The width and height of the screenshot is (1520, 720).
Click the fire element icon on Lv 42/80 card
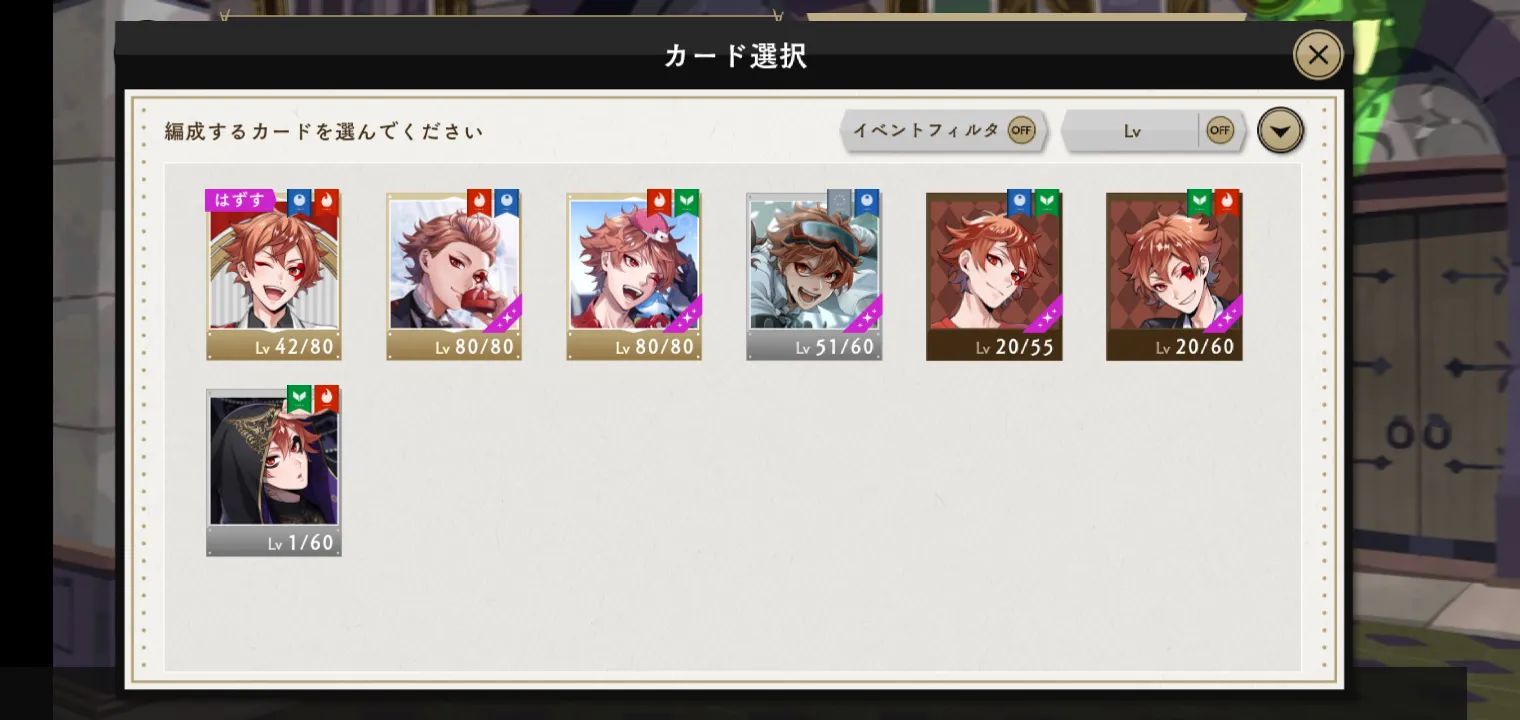[x=326, y=203]
